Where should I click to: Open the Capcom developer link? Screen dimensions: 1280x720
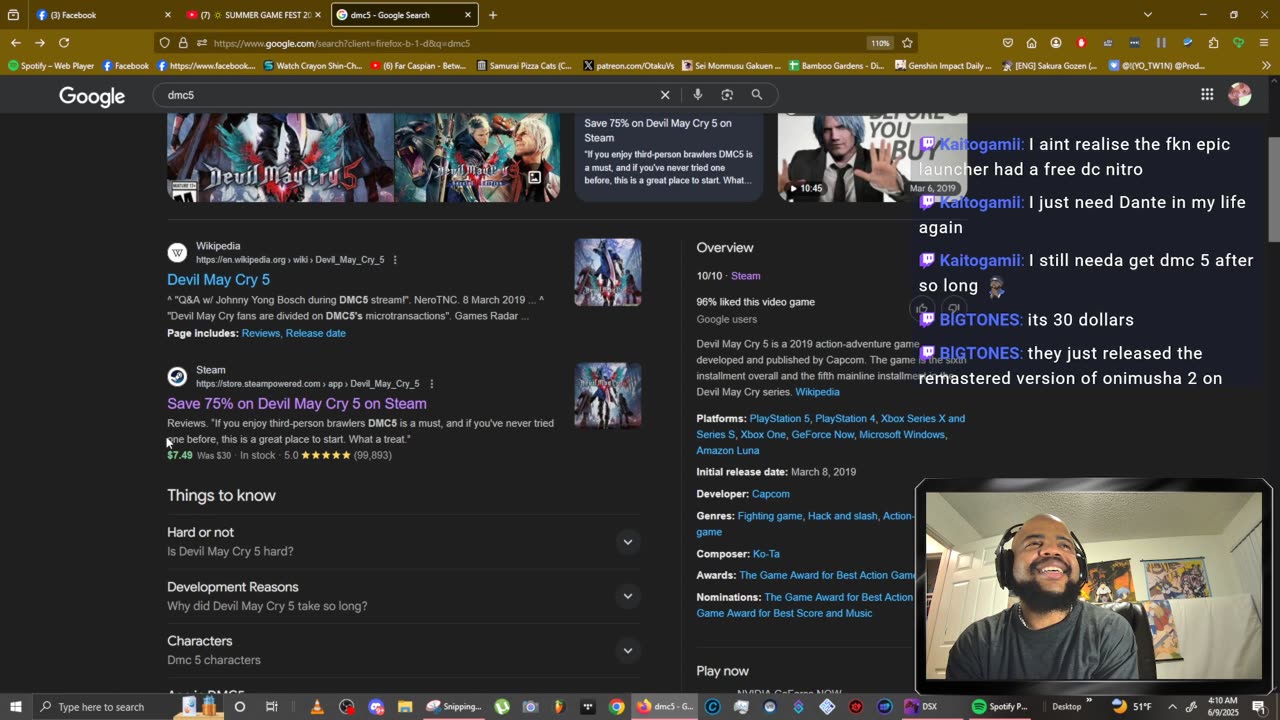tap(771, 494)
